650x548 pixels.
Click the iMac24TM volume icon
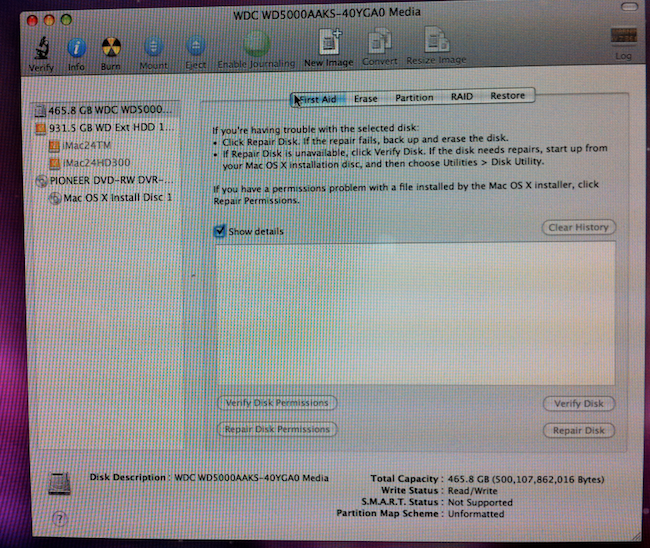click(x=54, y=146)
